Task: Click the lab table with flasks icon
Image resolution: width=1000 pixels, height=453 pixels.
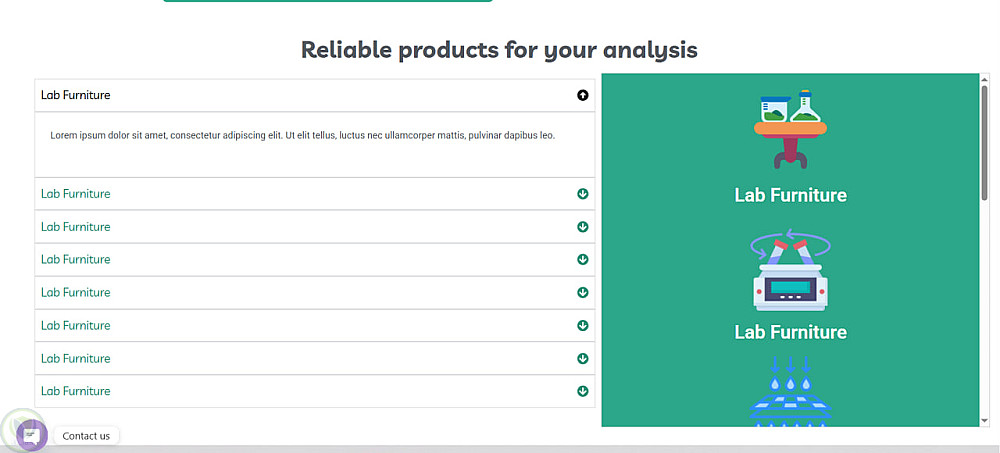Action: point(790,128)
